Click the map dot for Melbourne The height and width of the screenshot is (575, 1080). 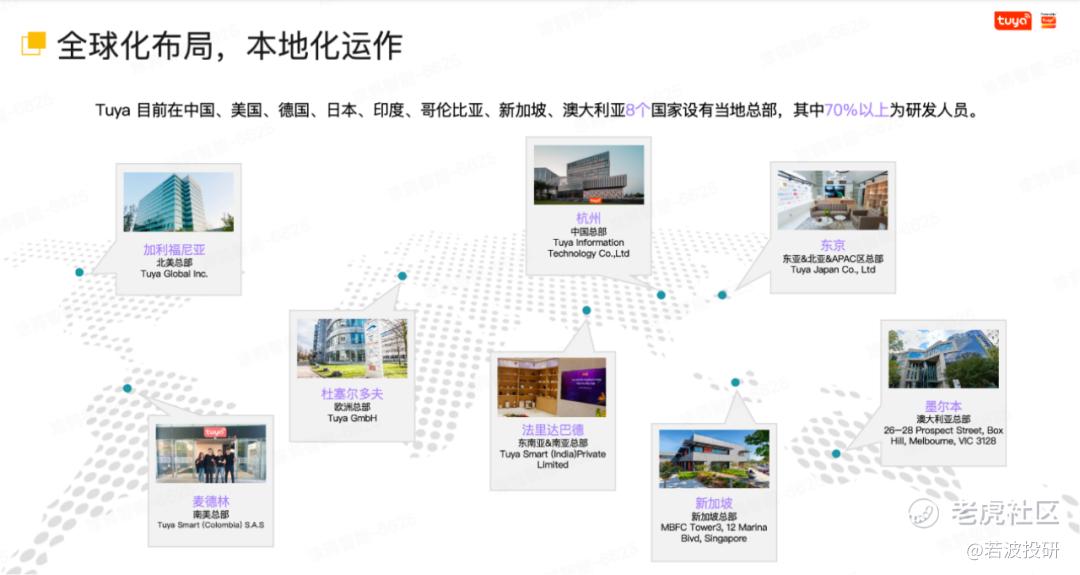tap(836, 454)
